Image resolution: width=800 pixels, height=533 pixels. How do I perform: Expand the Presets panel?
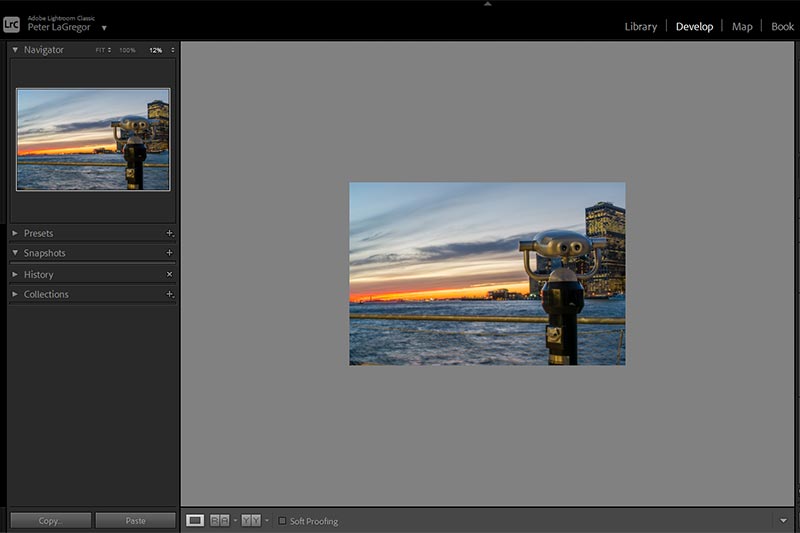tap(15, 233)
